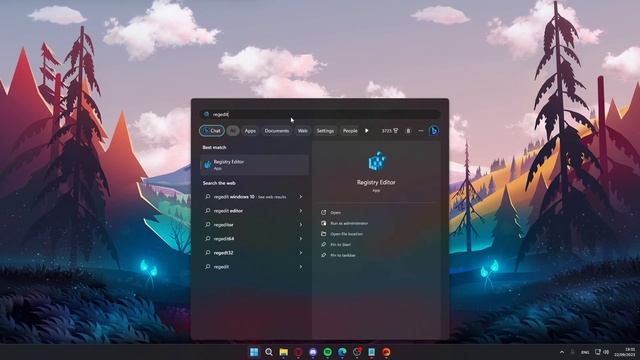Image resolution: width=640 pixels, height=360 pixels.
Task: Click the 'Registry Editor' title in preview pane
Action: [376, 182]
